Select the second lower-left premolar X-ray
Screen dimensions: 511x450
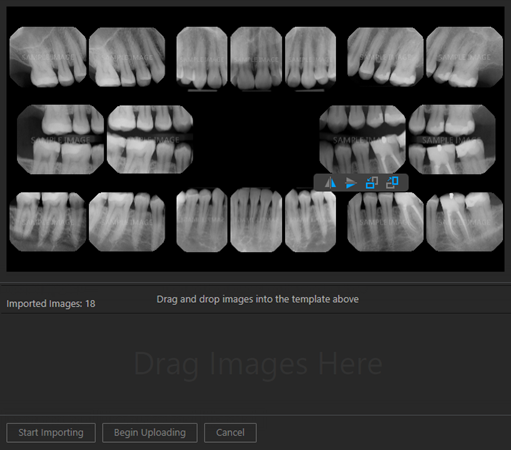click(x=127, y=221)
